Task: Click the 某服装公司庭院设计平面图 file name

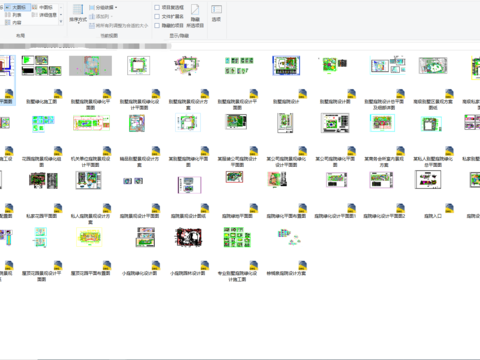Action: [x=237, y=162]
